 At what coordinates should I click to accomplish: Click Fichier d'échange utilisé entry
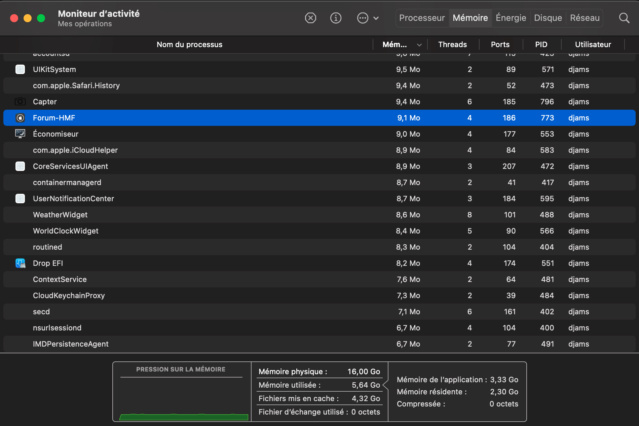click(319, 412)
